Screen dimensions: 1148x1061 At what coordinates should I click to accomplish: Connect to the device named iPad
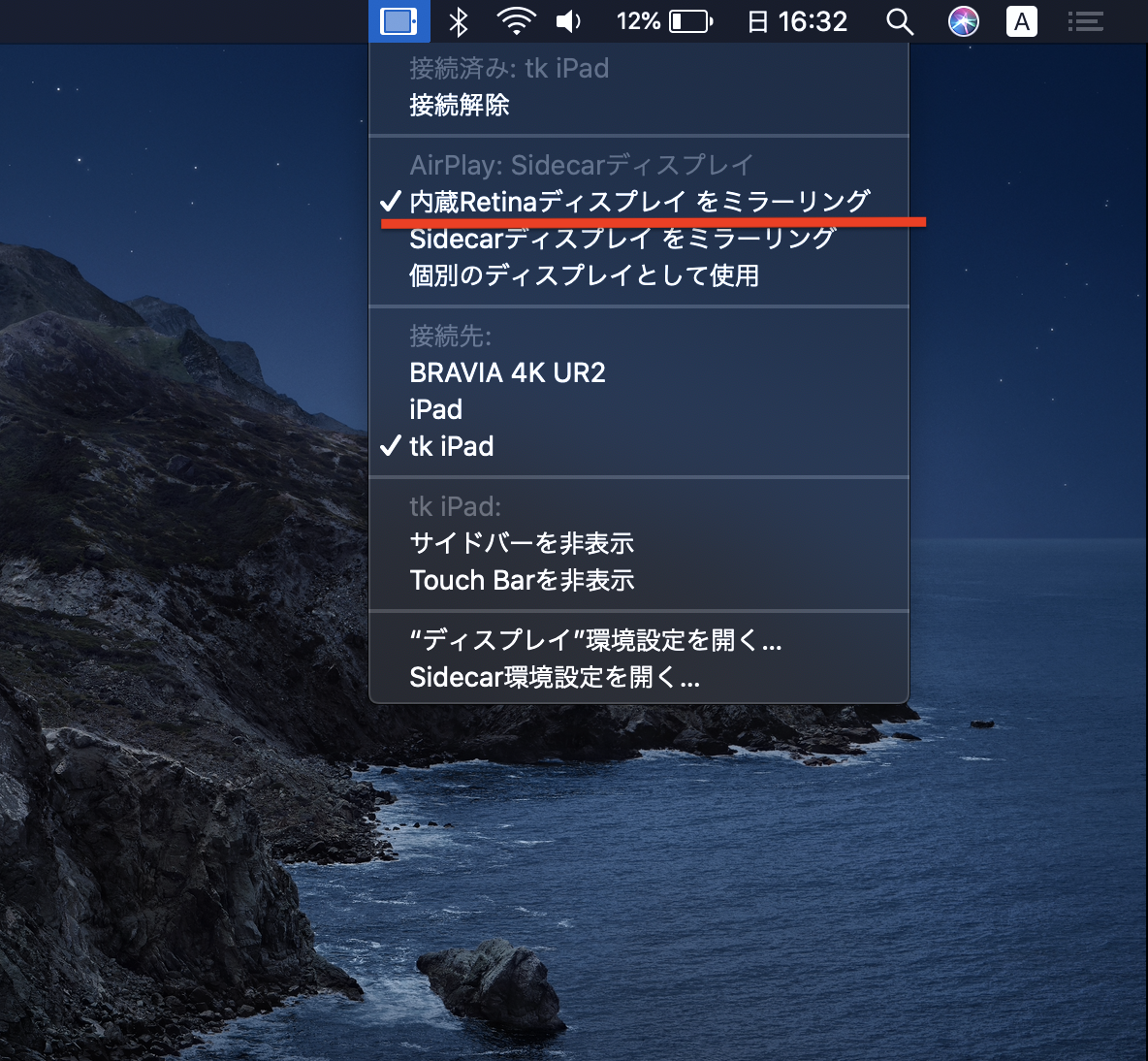coord(638,409)
